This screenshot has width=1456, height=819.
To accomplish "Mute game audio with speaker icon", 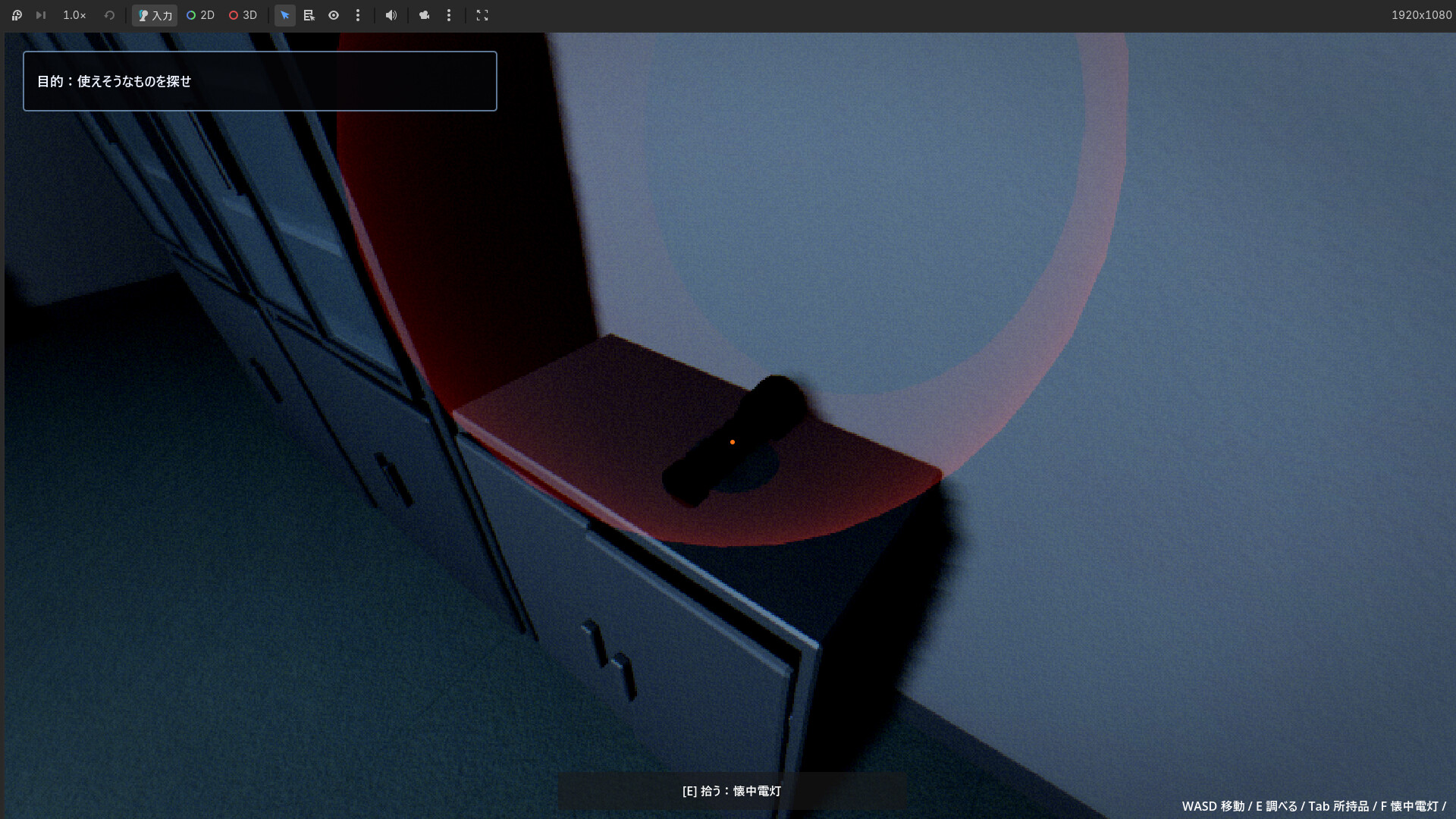I will (391, 15).
